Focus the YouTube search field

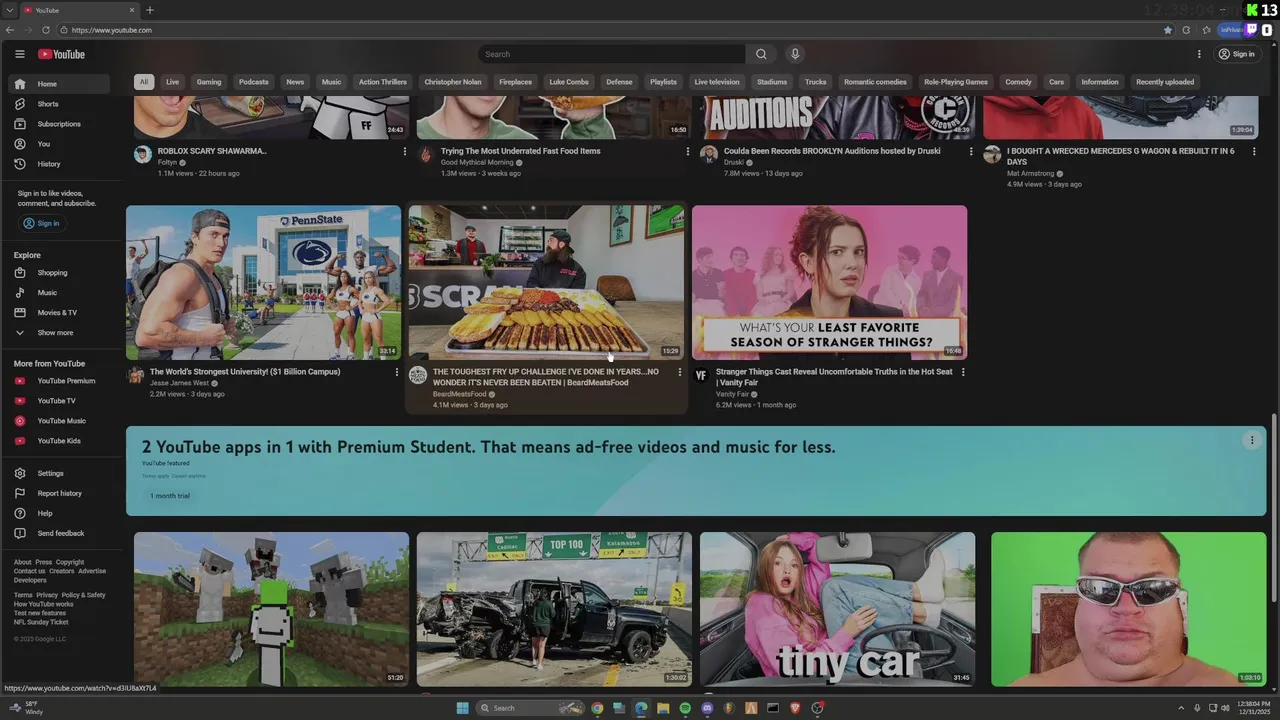(x=612, y=54)
